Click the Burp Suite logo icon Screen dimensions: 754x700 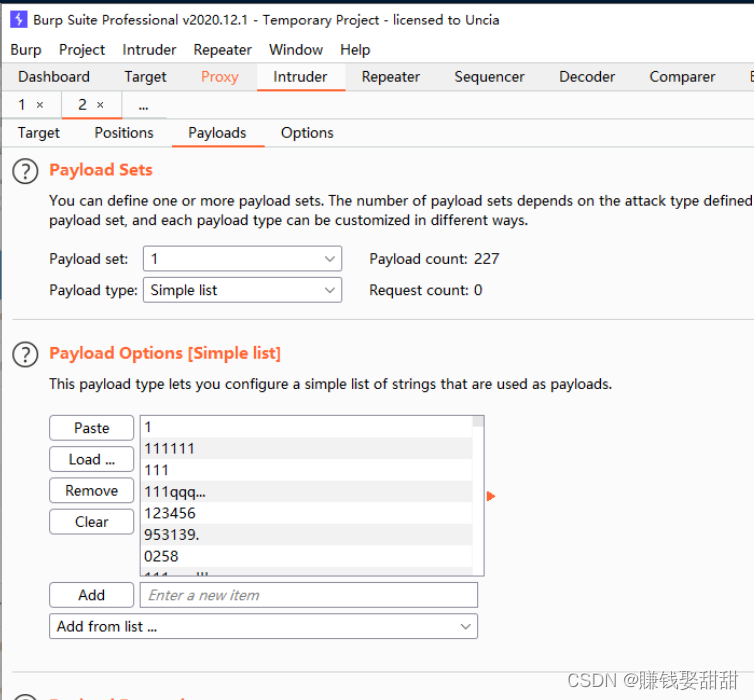coord(18,20)
